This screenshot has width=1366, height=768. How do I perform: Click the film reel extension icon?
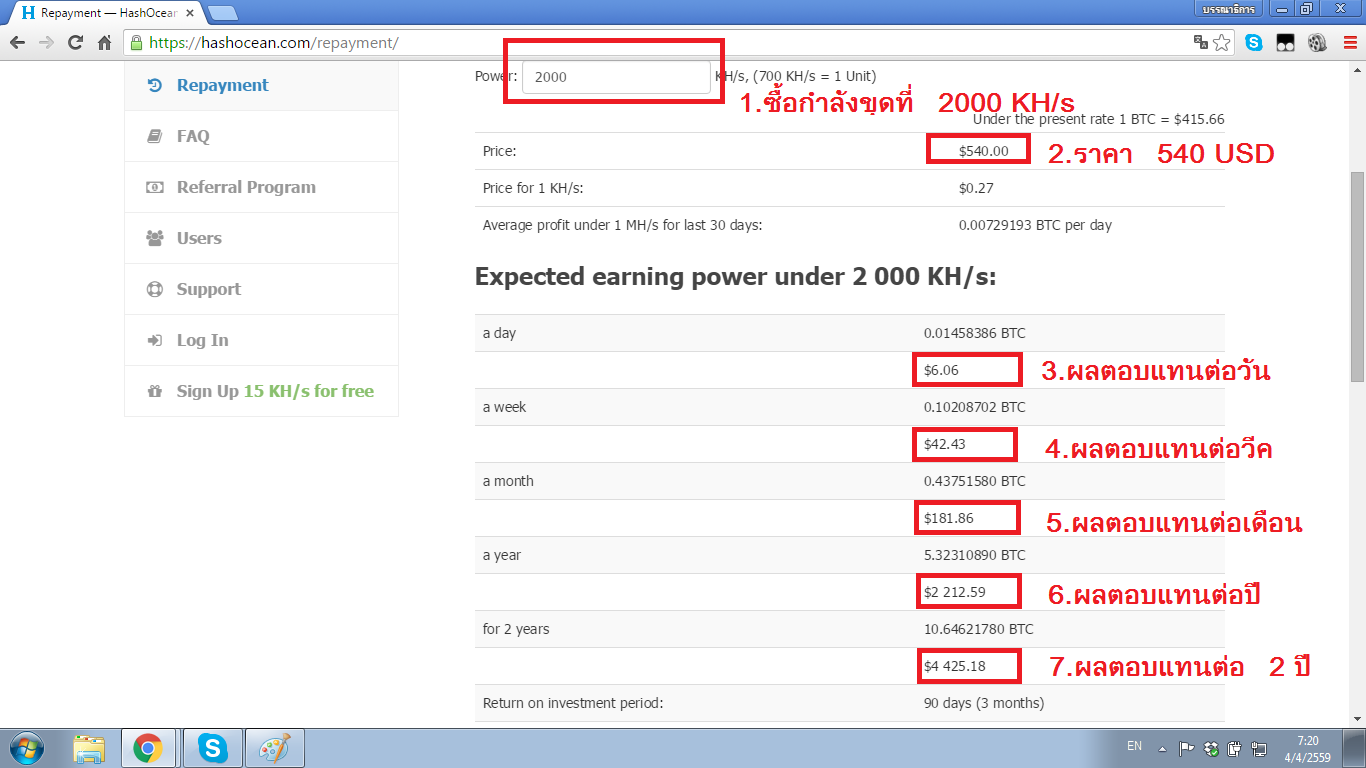[1317, 43]
